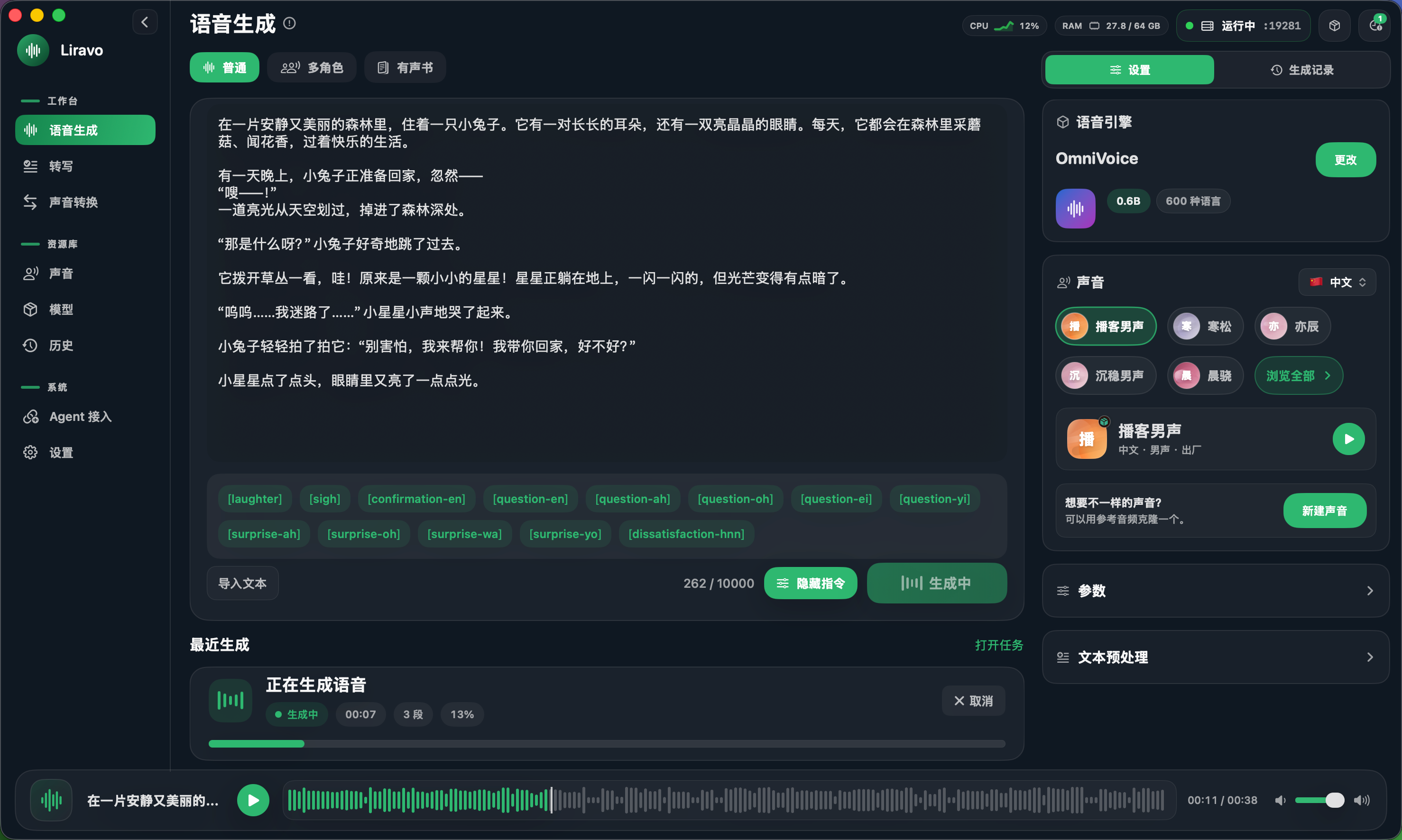
Task: Insert the [question-yi] tag
Action: coord(934,499)
